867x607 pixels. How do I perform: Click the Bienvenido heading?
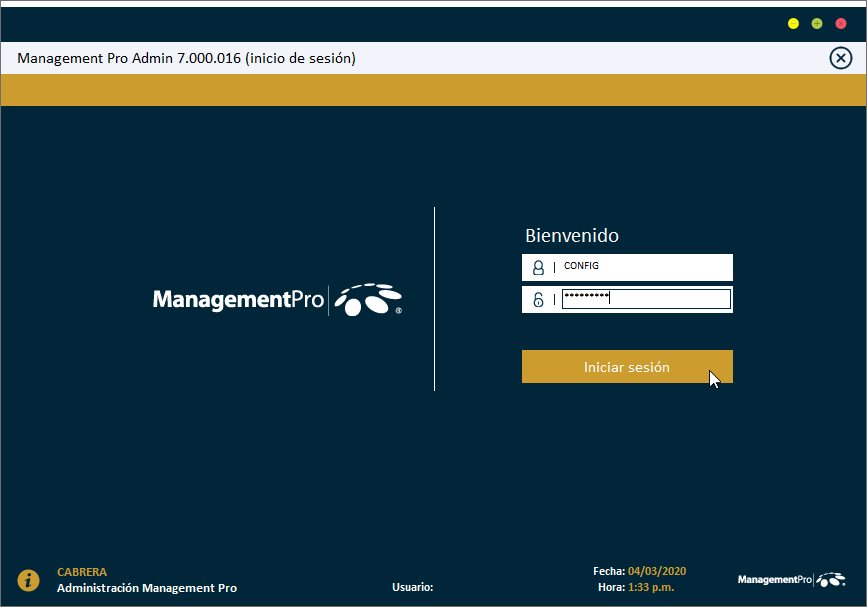coord(572,235)
